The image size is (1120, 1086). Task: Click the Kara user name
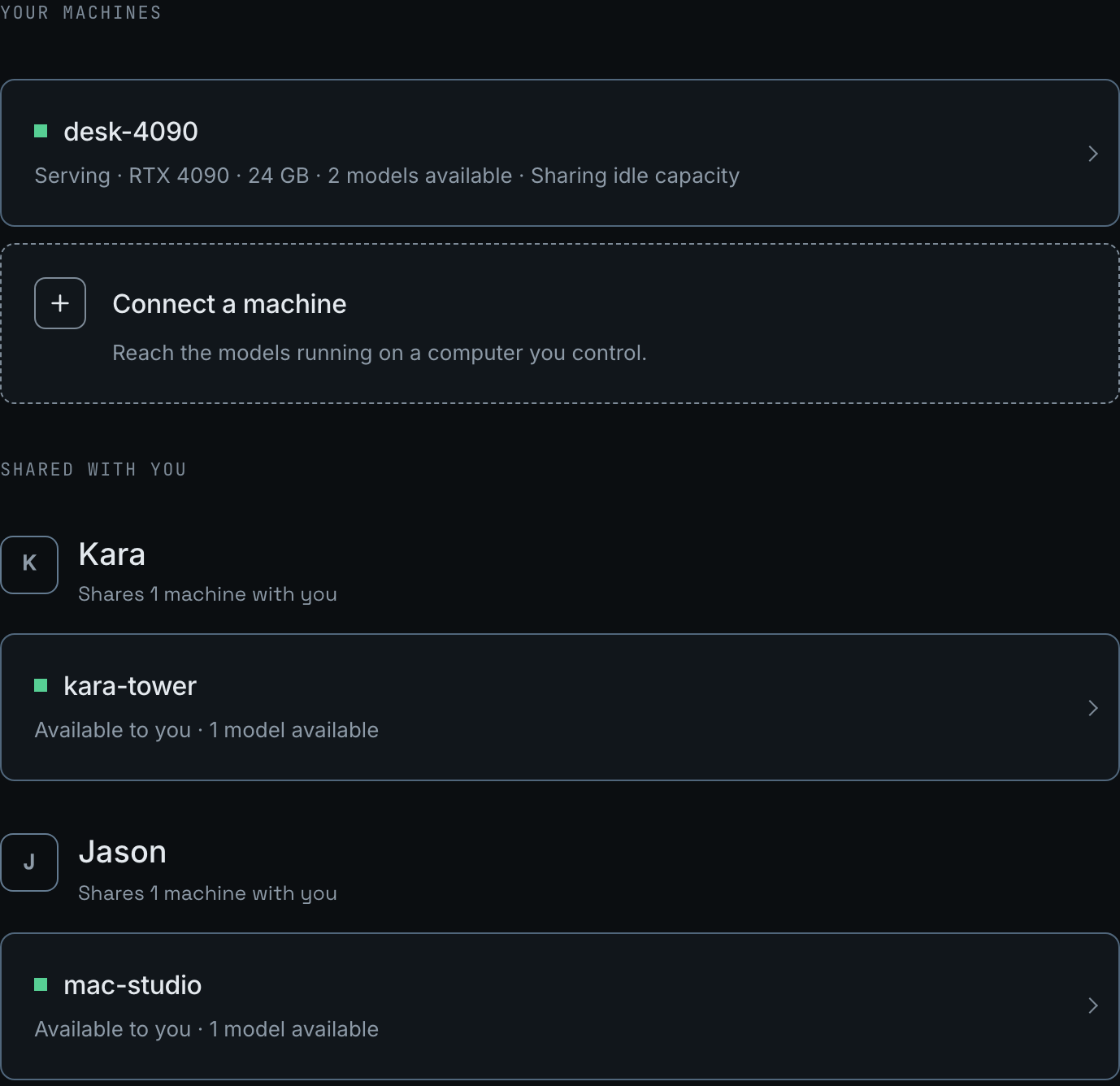pos(112,554)
